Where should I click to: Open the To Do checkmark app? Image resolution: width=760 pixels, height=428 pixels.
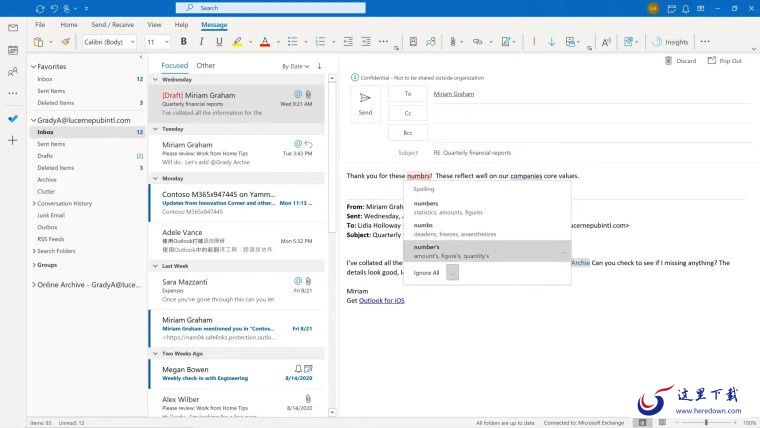click(13, 118)
